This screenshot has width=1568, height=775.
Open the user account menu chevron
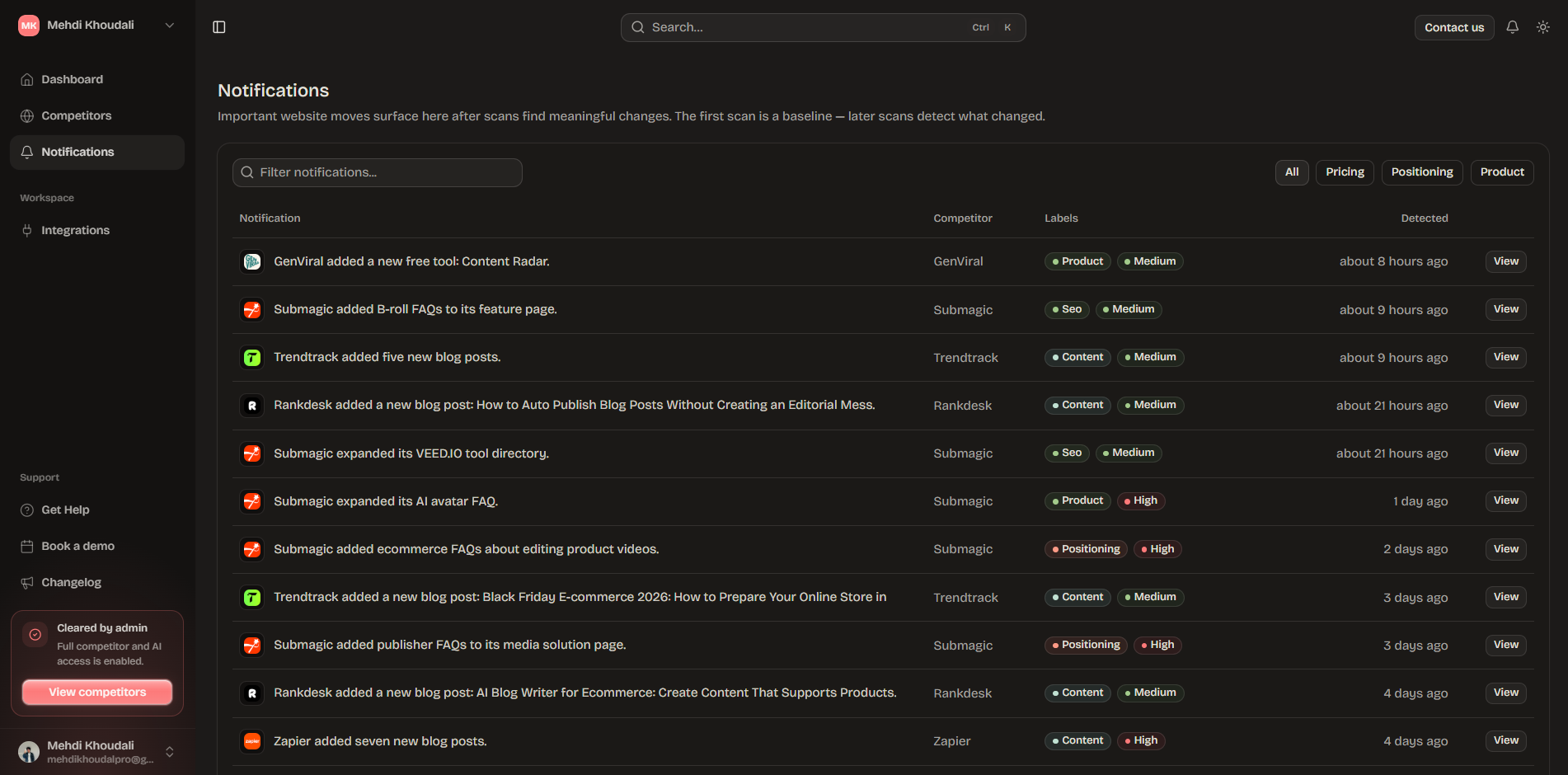point(170,752)
